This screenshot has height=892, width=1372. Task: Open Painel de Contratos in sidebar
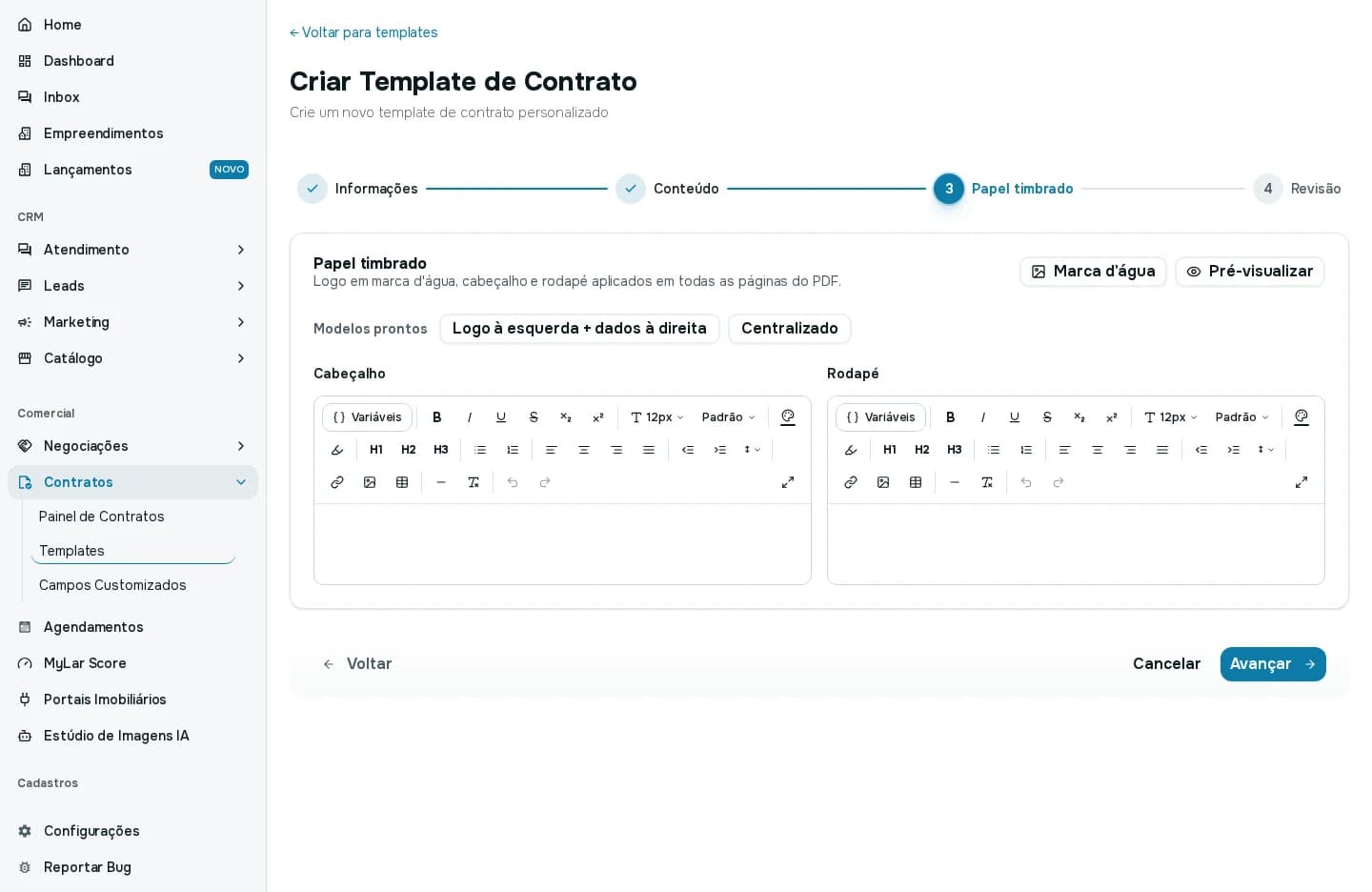point(102,517)
